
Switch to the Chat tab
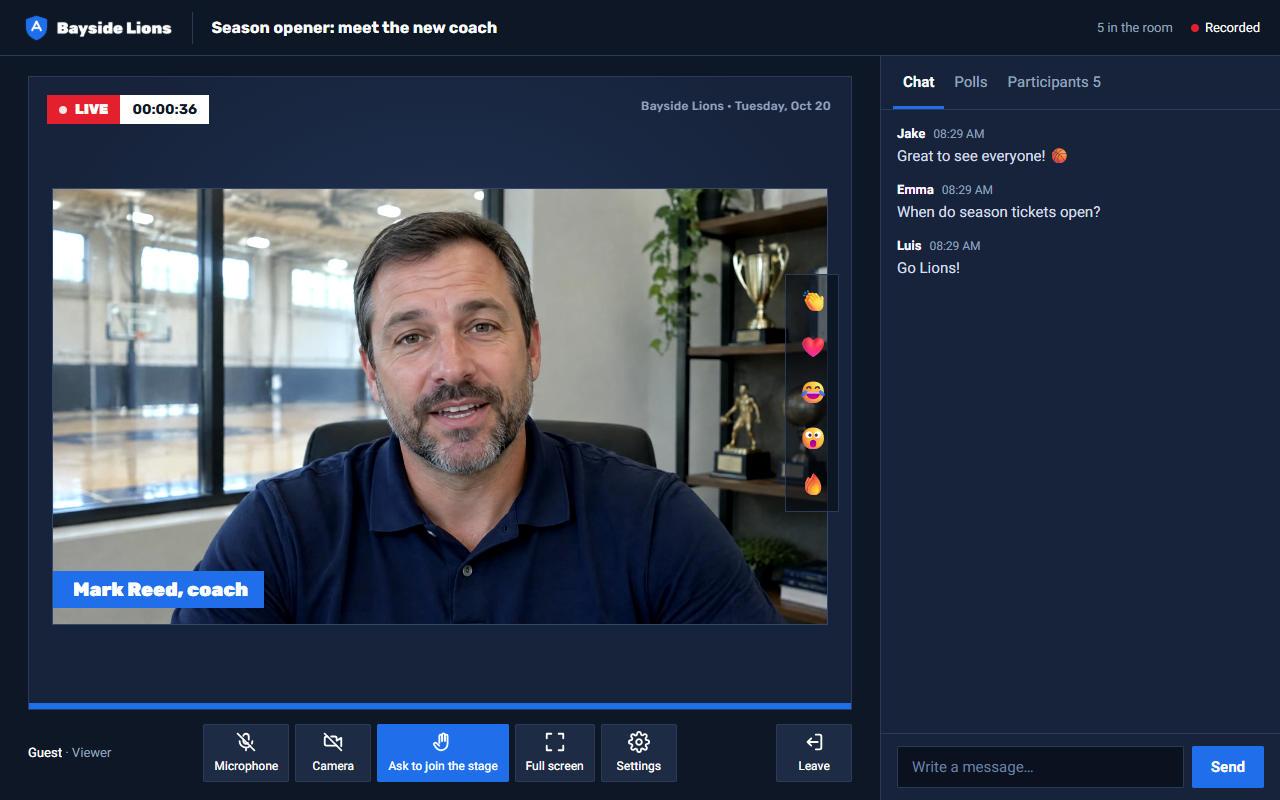pyautogui.click(x=919, y=82)
